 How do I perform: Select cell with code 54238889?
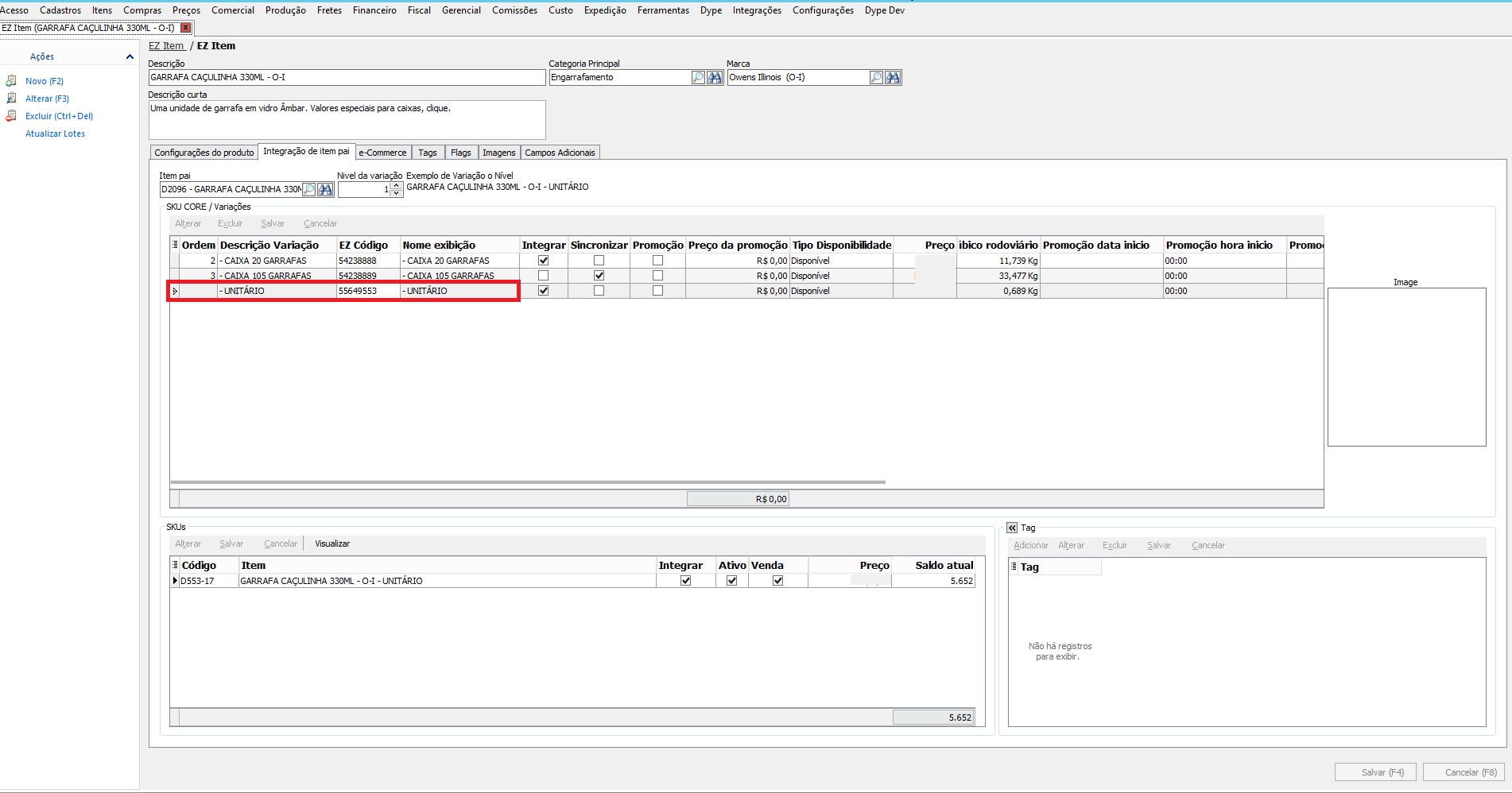coord(368,276)
